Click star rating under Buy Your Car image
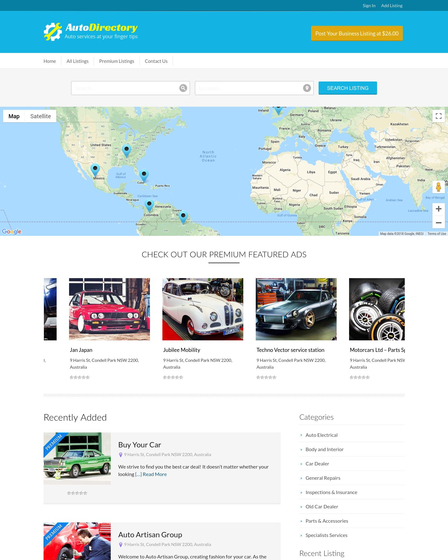Image resolution: width=448 pixels, height=560 pixels. click(x=77, y=493)
